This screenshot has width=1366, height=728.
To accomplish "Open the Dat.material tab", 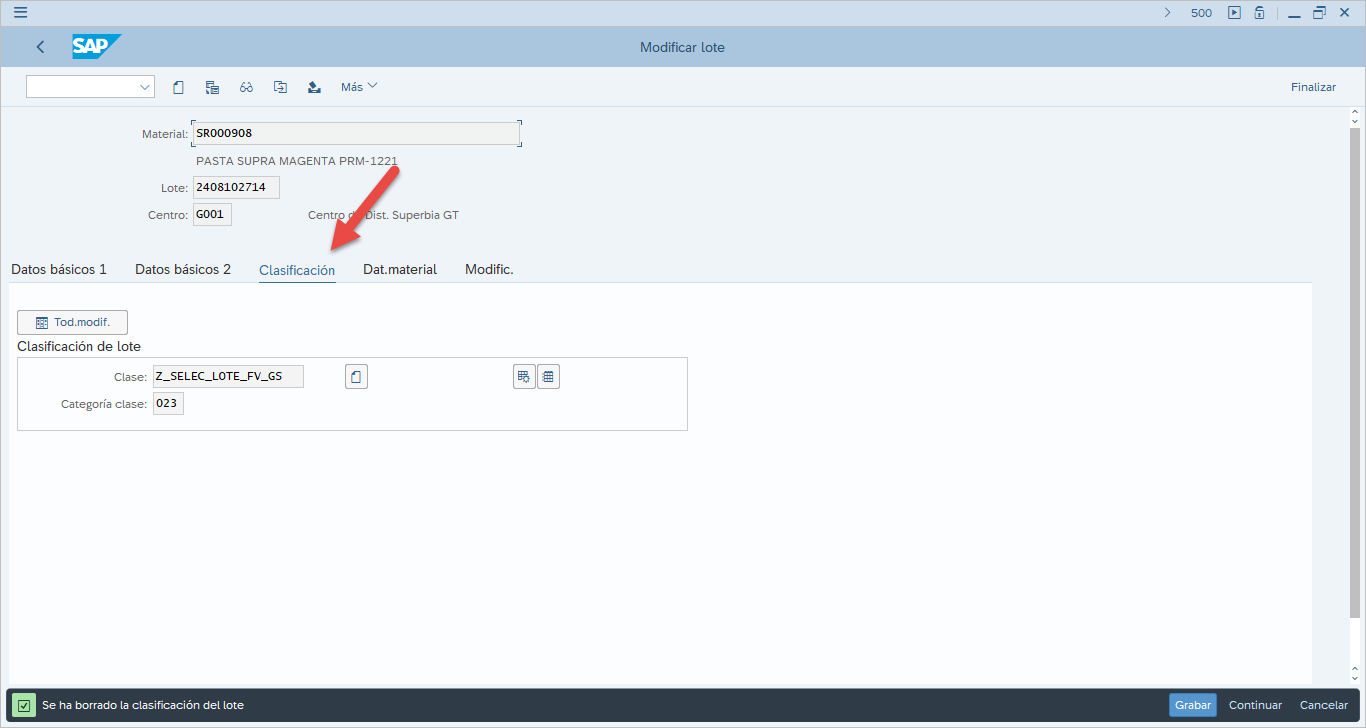I will click(x=400, y=269).
